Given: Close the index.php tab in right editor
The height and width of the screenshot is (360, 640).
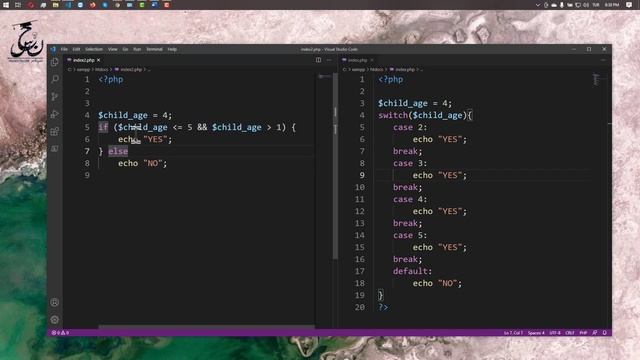Looking at the screenshot, I should pyautogui.click(x=372, y=60).
